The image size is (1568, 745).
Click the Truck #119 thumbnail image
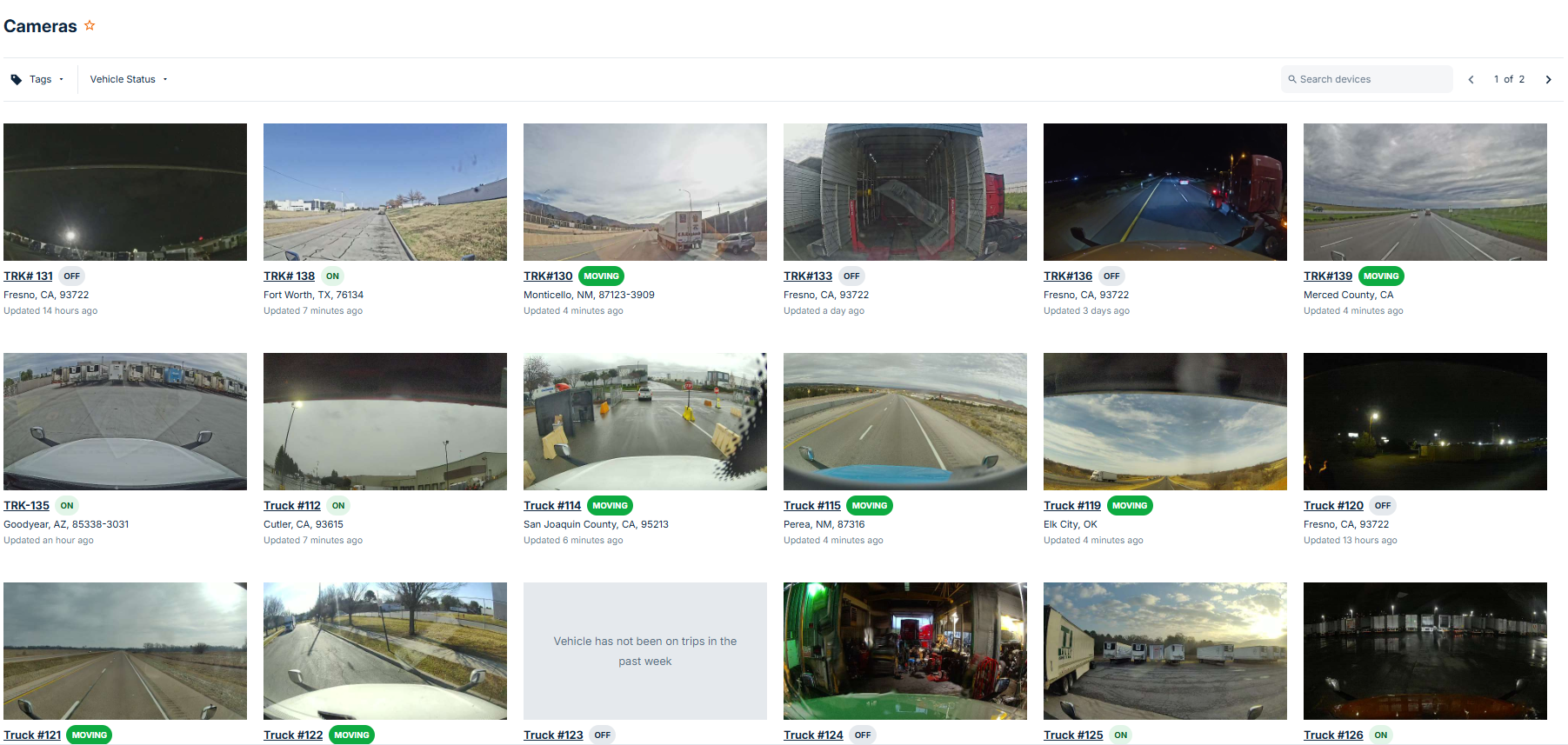pos(1164,422)
